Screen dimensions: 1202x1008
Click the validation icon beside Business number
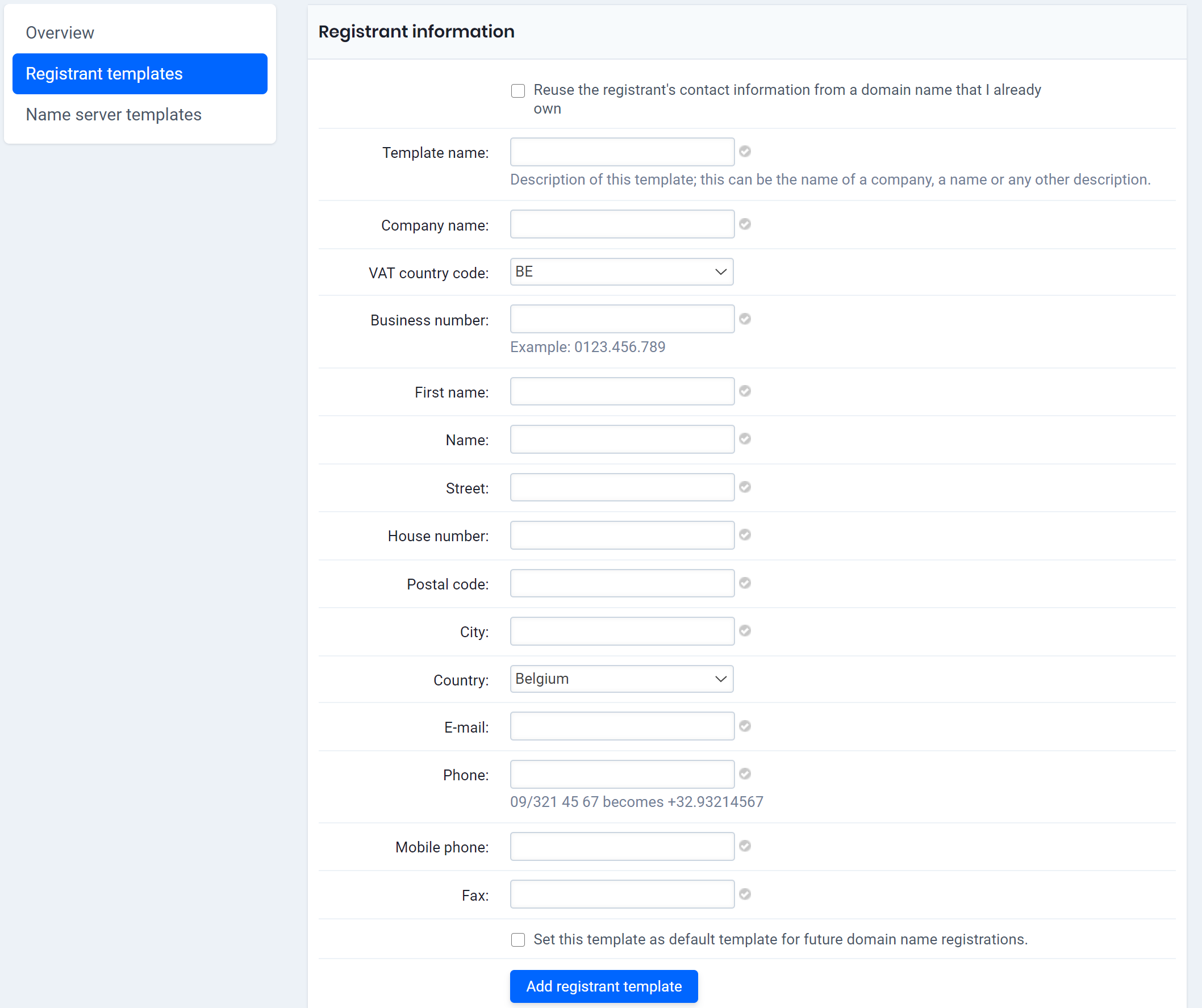coord(745,319)
